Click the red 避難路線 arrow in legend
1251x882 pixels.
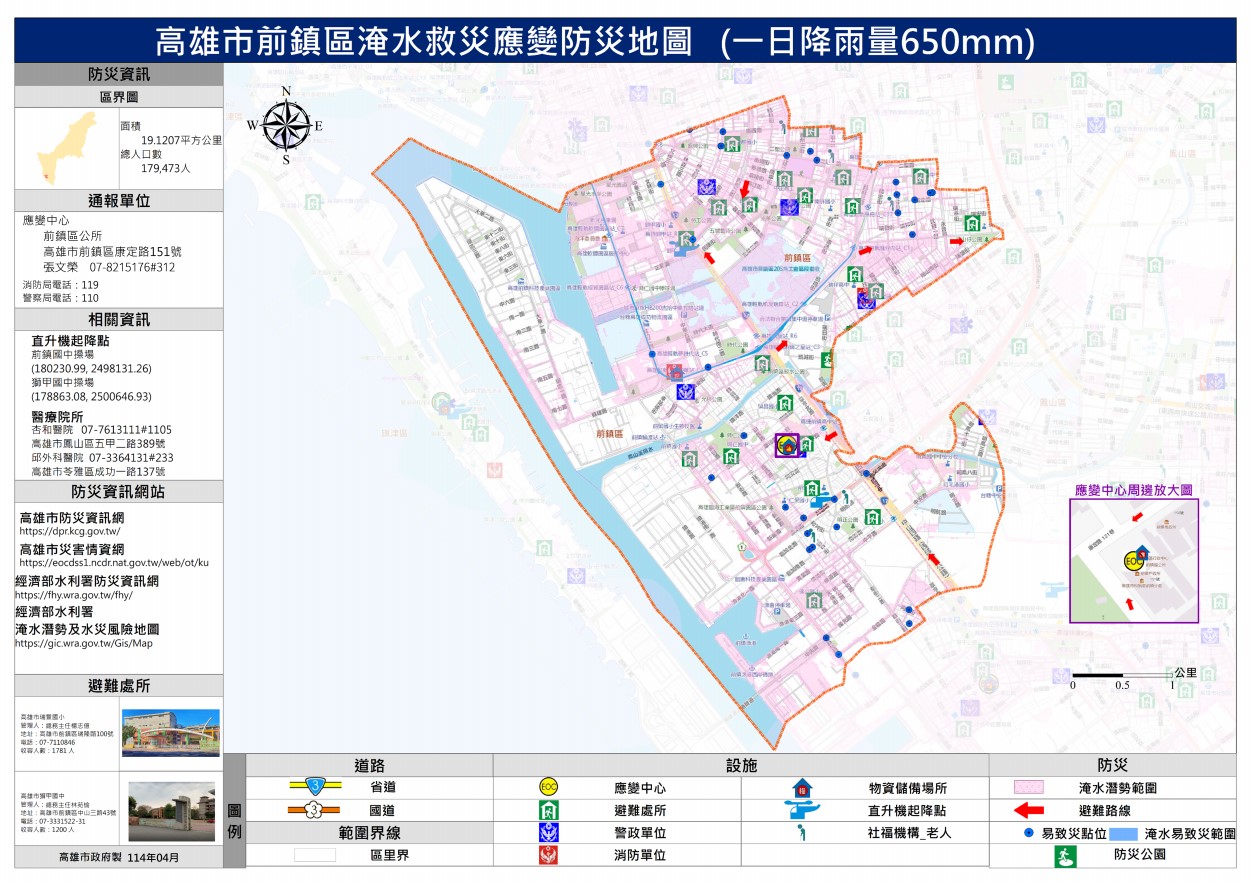point(1029,810)
